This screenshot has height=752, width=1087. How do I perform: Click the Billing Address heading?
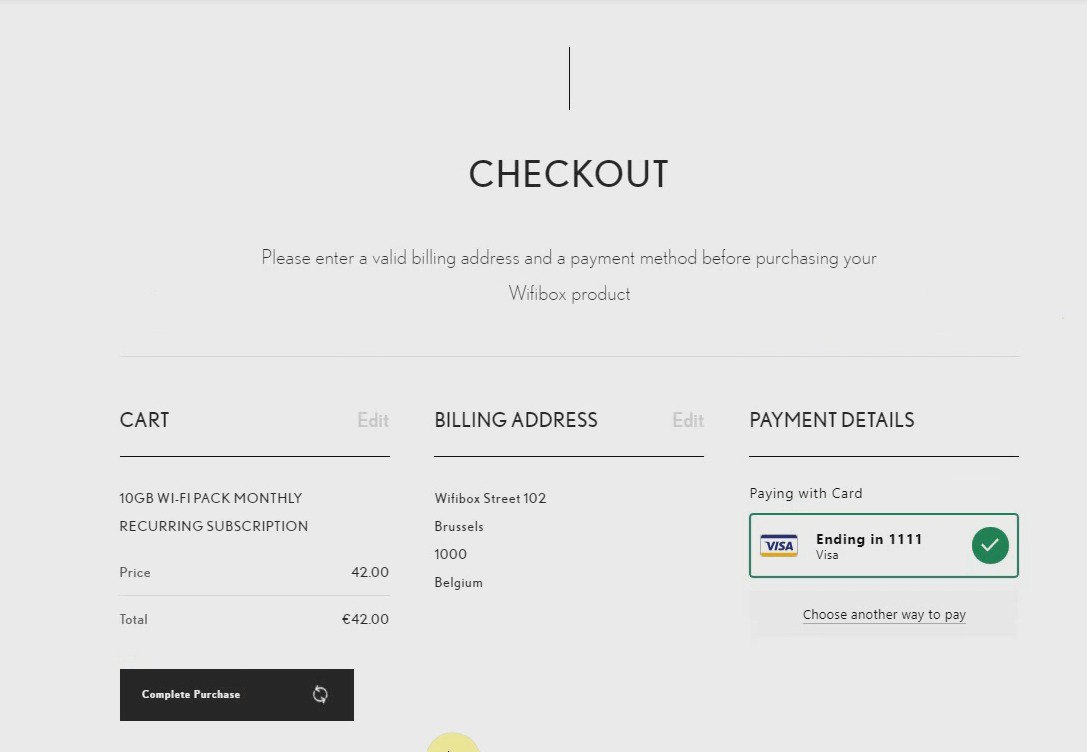tap(516, 420)
